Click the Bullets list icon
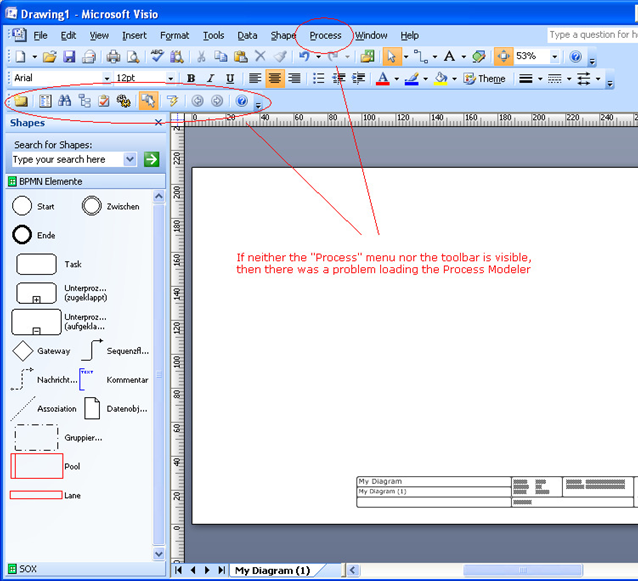 click(x=318, y=78)
